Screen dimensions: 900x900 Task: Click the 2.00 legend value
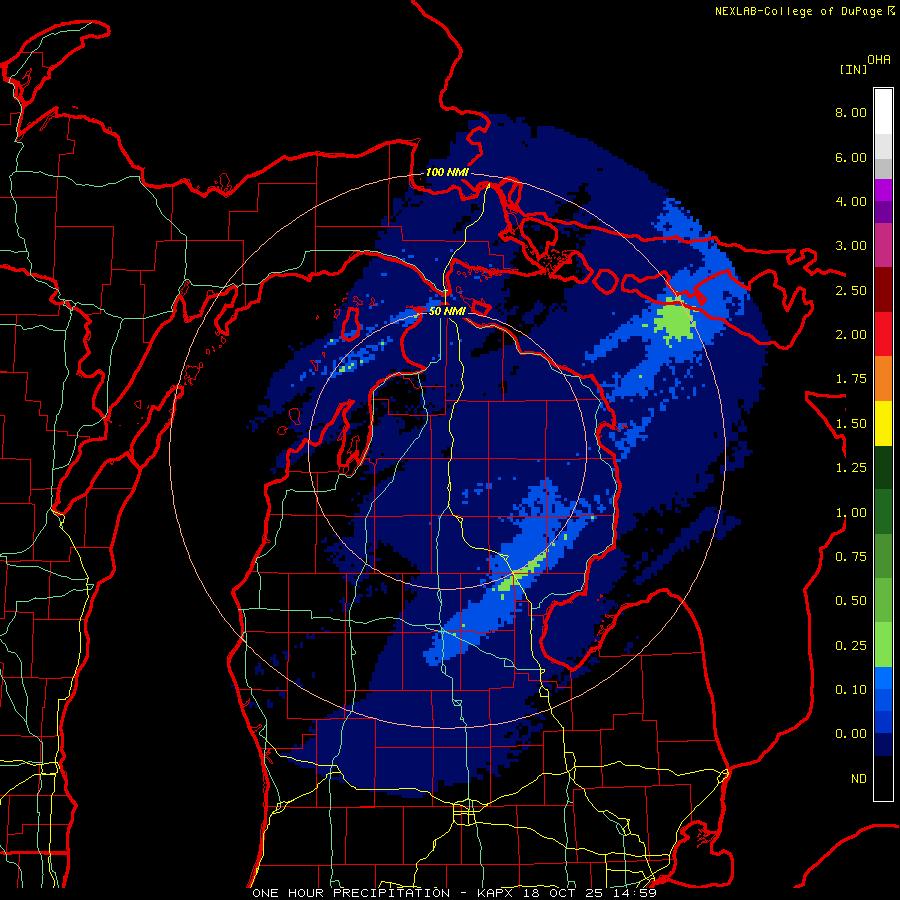[851, 335]
